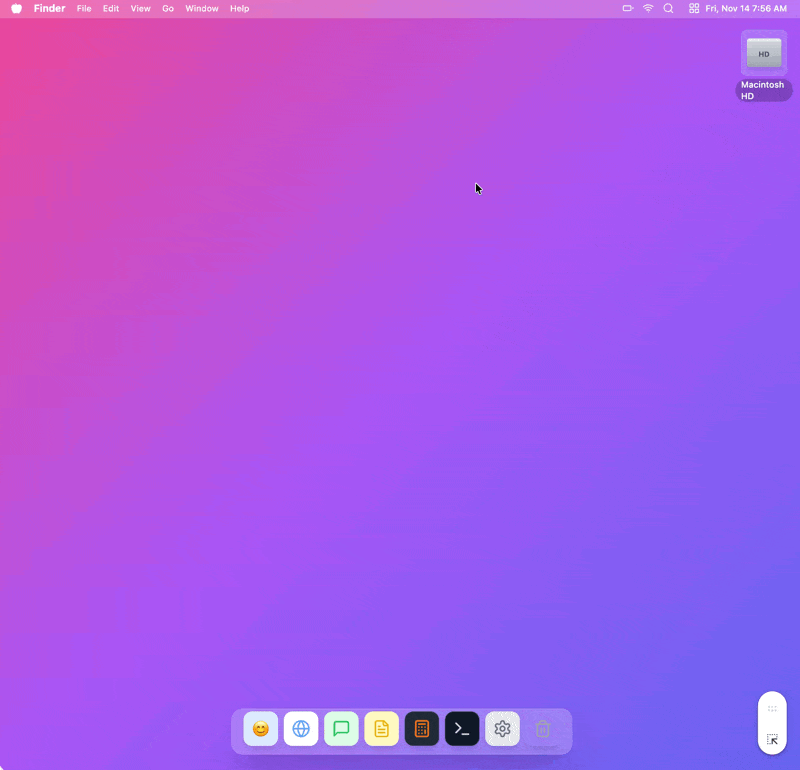Open Finder from the dock
This screenshot has width=800, height=770.
261,729
